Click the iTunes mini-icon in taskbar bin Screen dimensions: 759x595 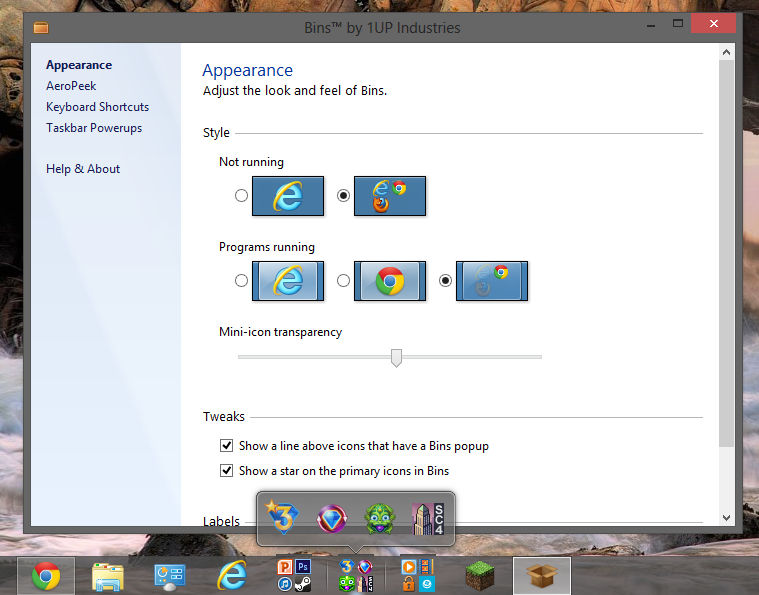tap(285, 584)
